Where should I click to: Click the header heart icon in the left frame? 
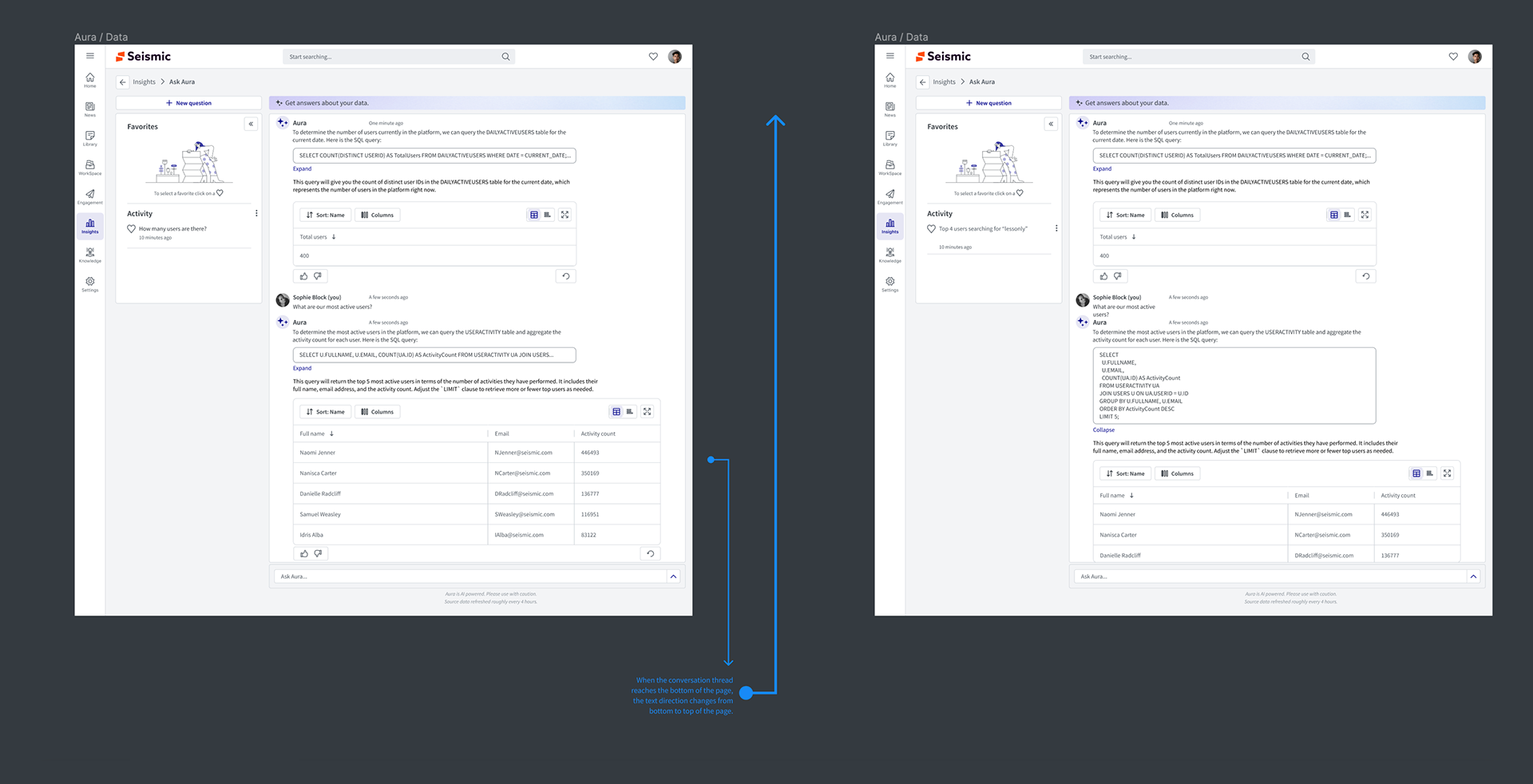point(653,57)
